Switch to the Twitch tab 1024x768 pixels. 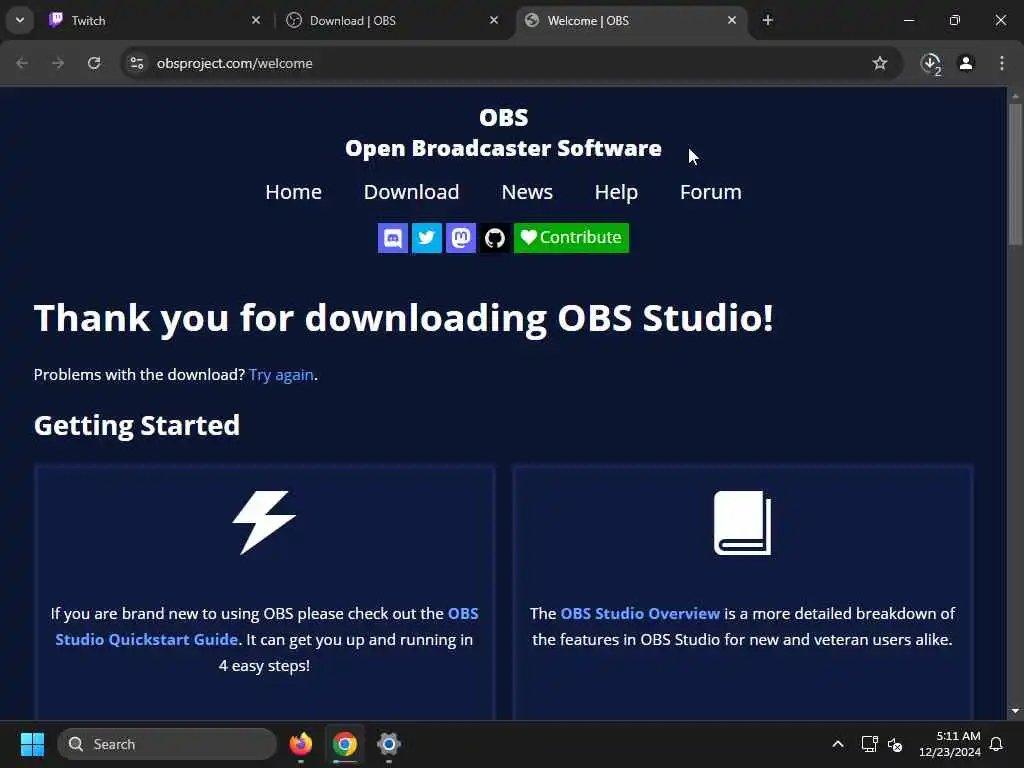(x=154, y=21)
